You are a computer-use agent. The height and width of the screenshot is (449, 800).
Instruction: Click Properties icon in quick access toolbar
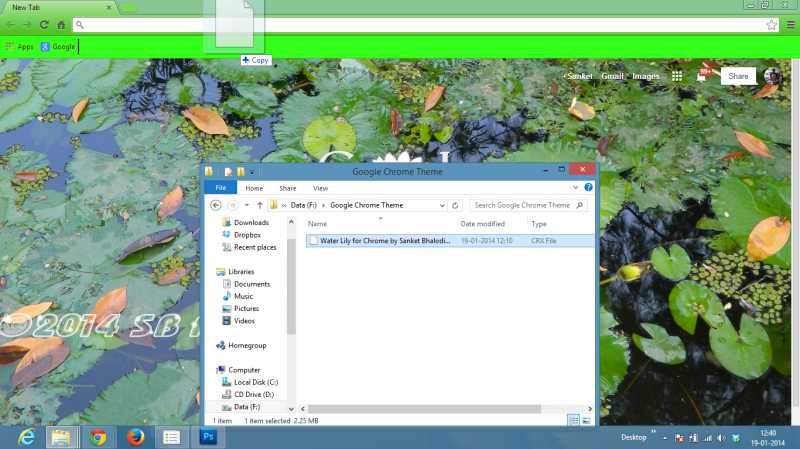(228, 172)
